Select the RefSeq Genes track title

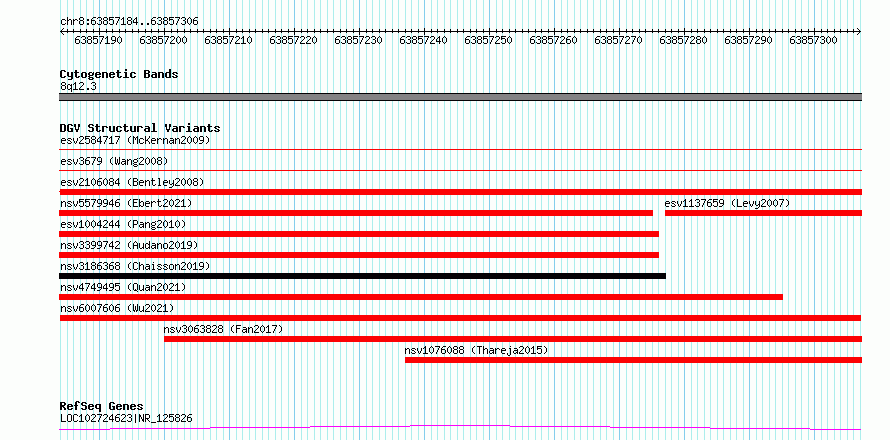tap(102, 407)
